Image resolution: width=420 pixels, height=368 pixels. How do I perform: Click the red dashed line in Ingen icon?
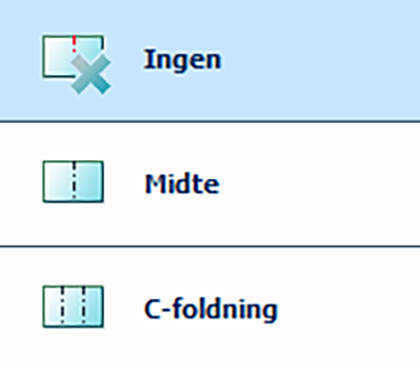coord(74,44)
